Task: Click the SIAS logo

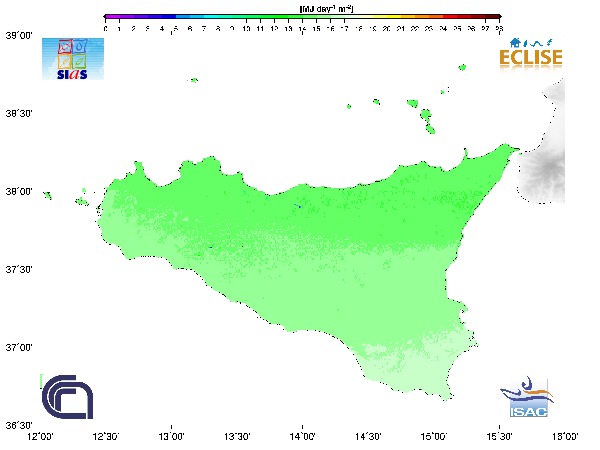Action: pos(73,59)
